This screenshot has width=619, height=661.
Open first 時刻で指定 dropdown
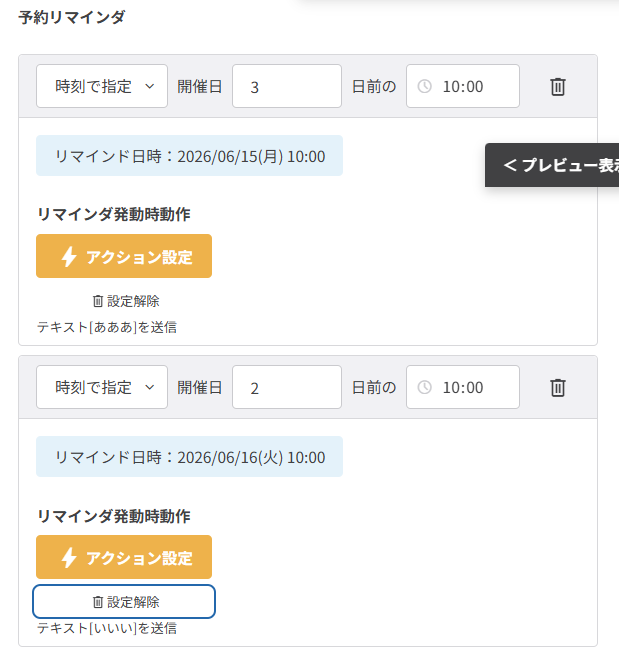pos(101,86)
